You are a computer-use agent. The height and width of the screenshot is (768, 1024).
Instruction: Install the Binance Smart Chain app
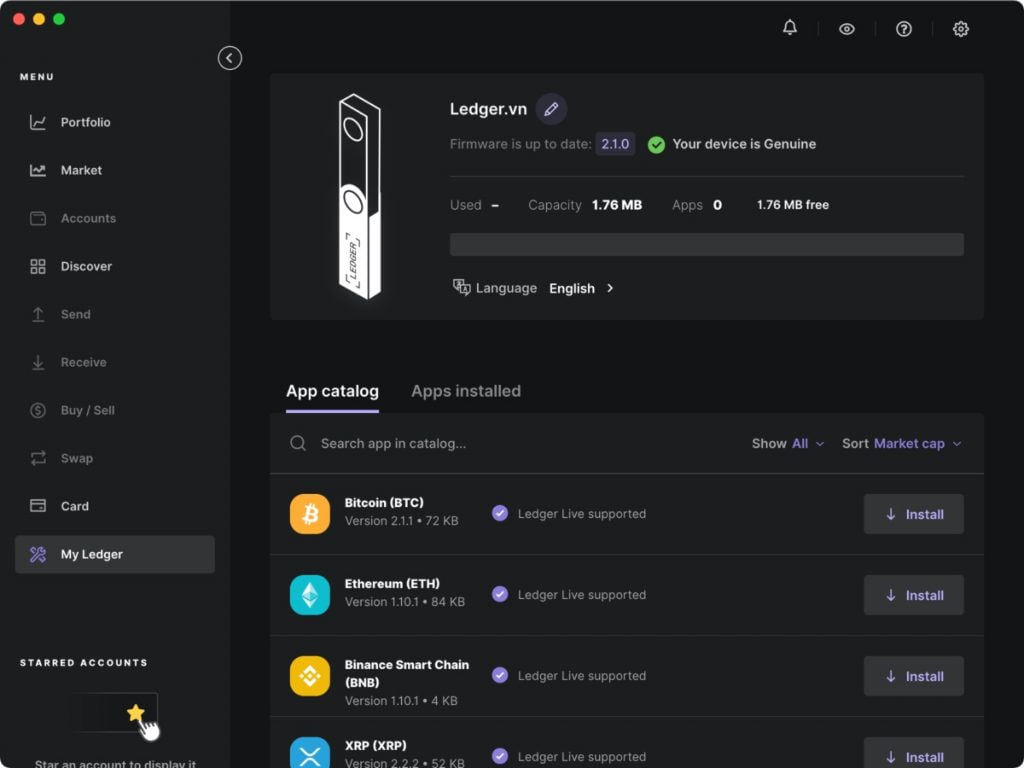pyautogui.click(x=914, y=676)
